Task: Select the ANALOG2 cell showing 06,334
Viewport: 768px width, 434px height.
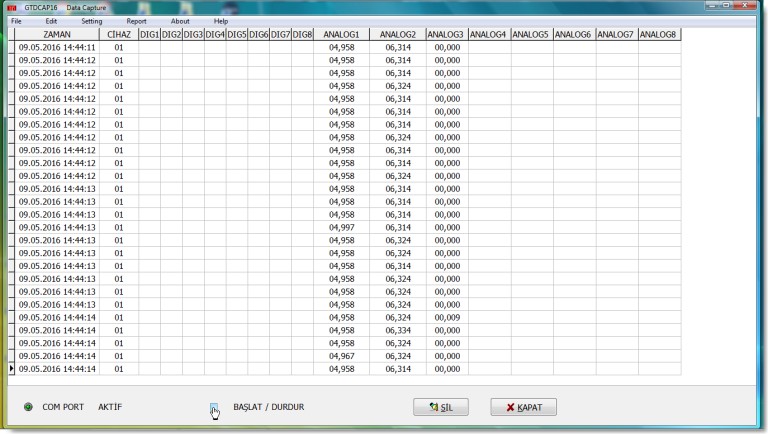Action: pos(398,330)
